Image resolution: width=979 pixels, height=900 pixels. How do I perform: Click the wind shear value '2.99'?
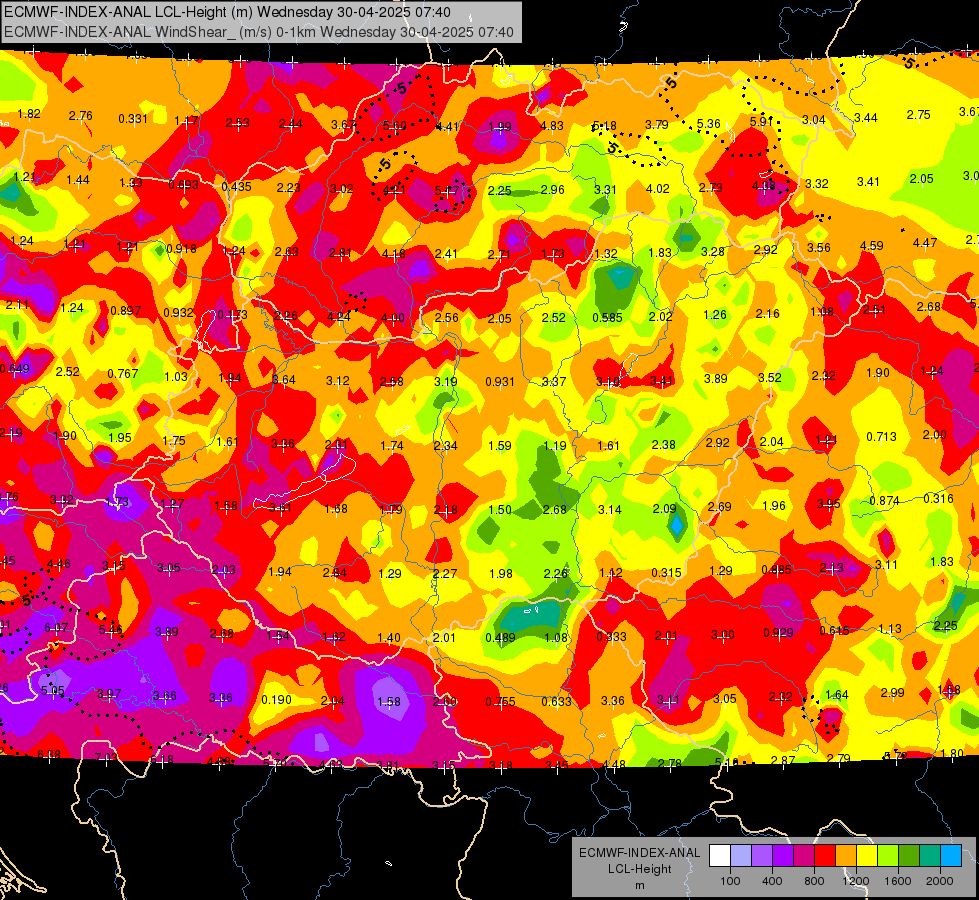coord(893,692)
